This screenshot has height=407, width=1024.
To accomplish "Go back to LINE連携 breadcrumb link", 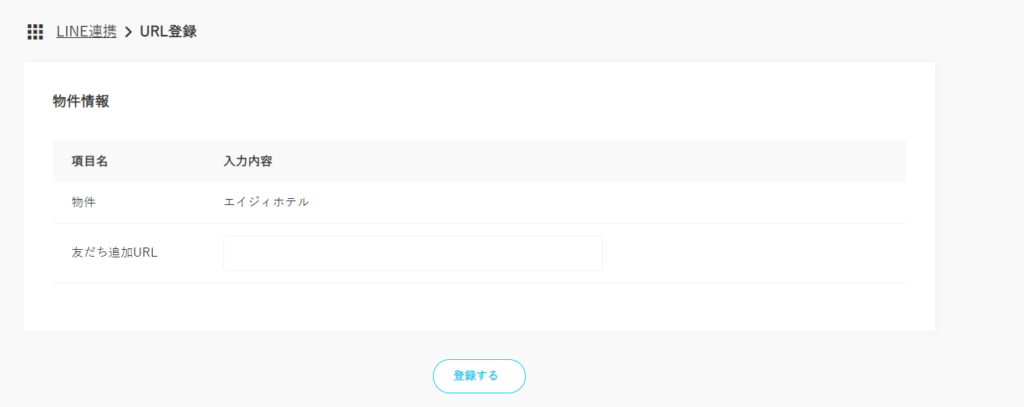I will (86, 31).
